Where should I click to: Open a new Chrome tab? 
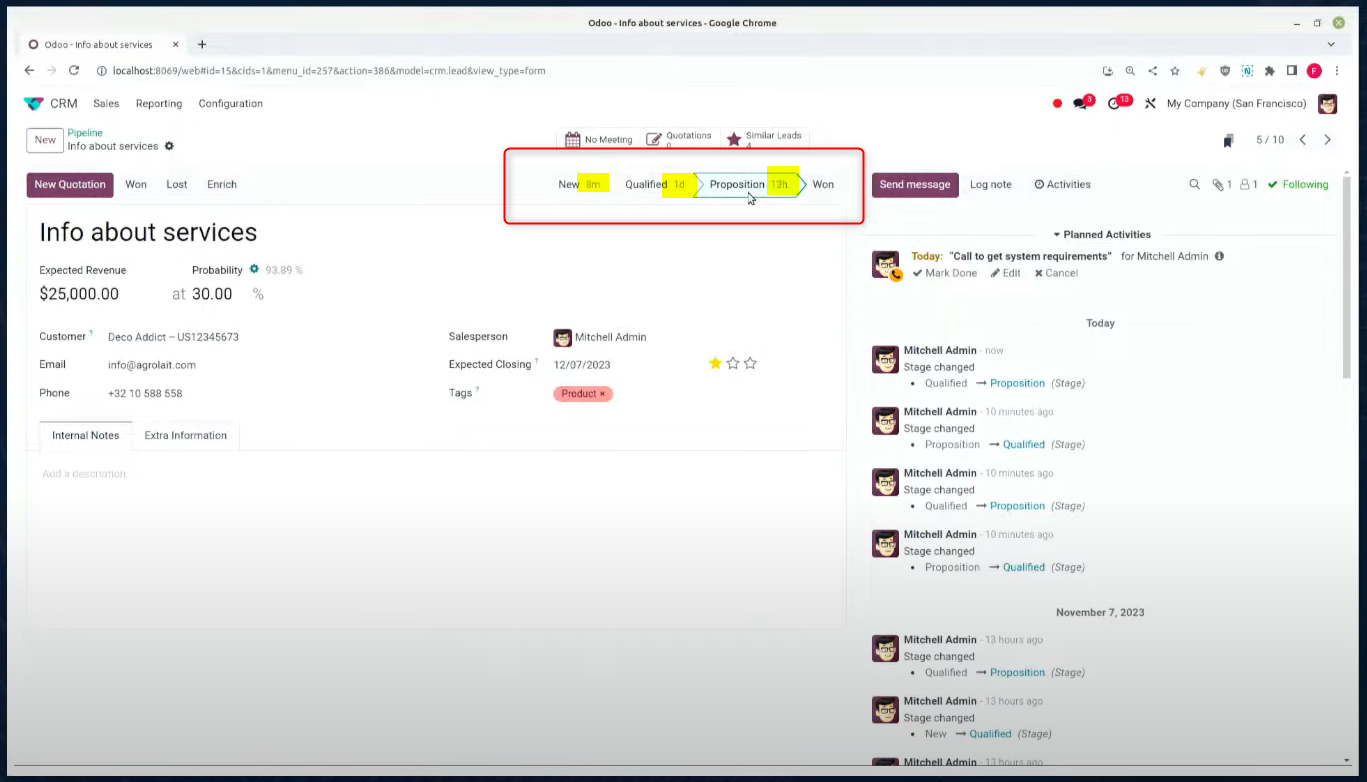202,44
